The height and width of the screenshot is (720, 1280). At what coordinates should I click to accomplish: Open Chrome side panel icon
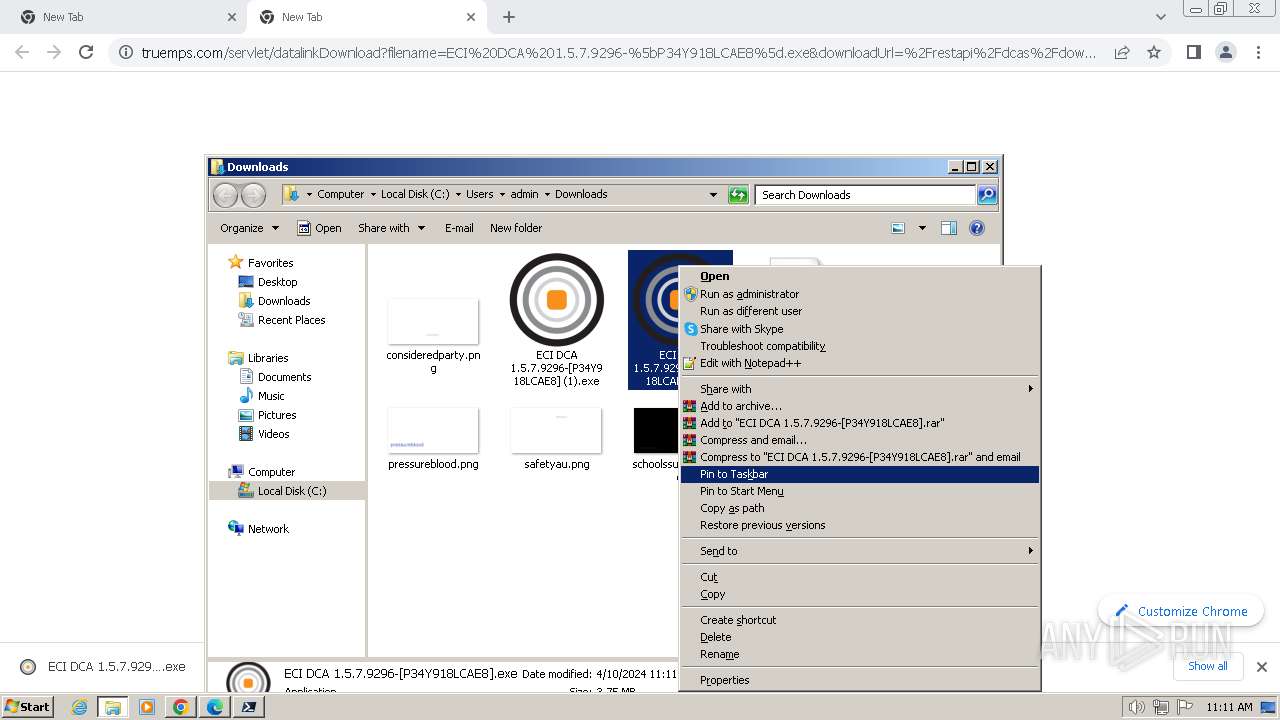(1193, 52)
